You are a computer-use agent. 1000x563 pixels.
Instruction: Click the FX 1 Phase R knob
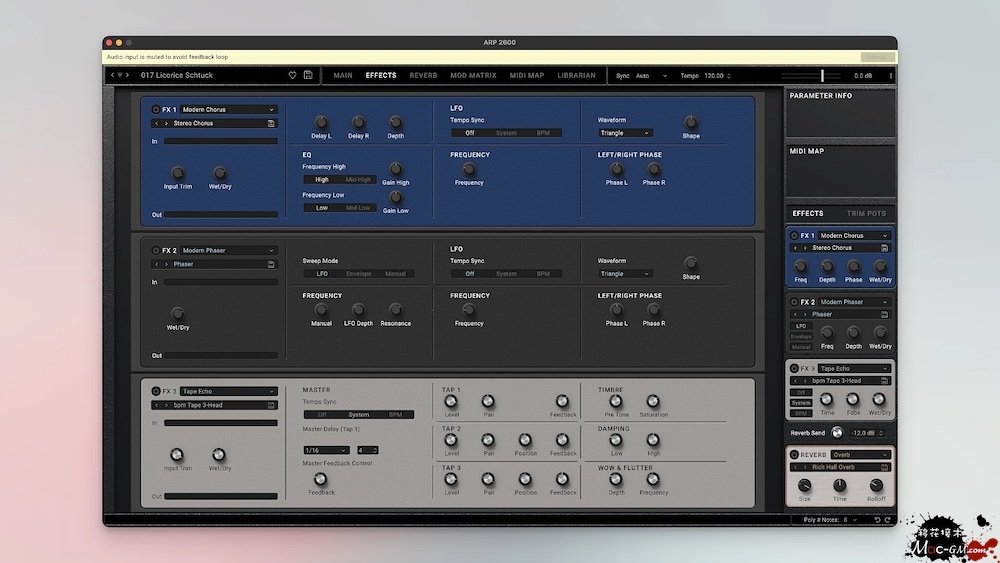654,169
